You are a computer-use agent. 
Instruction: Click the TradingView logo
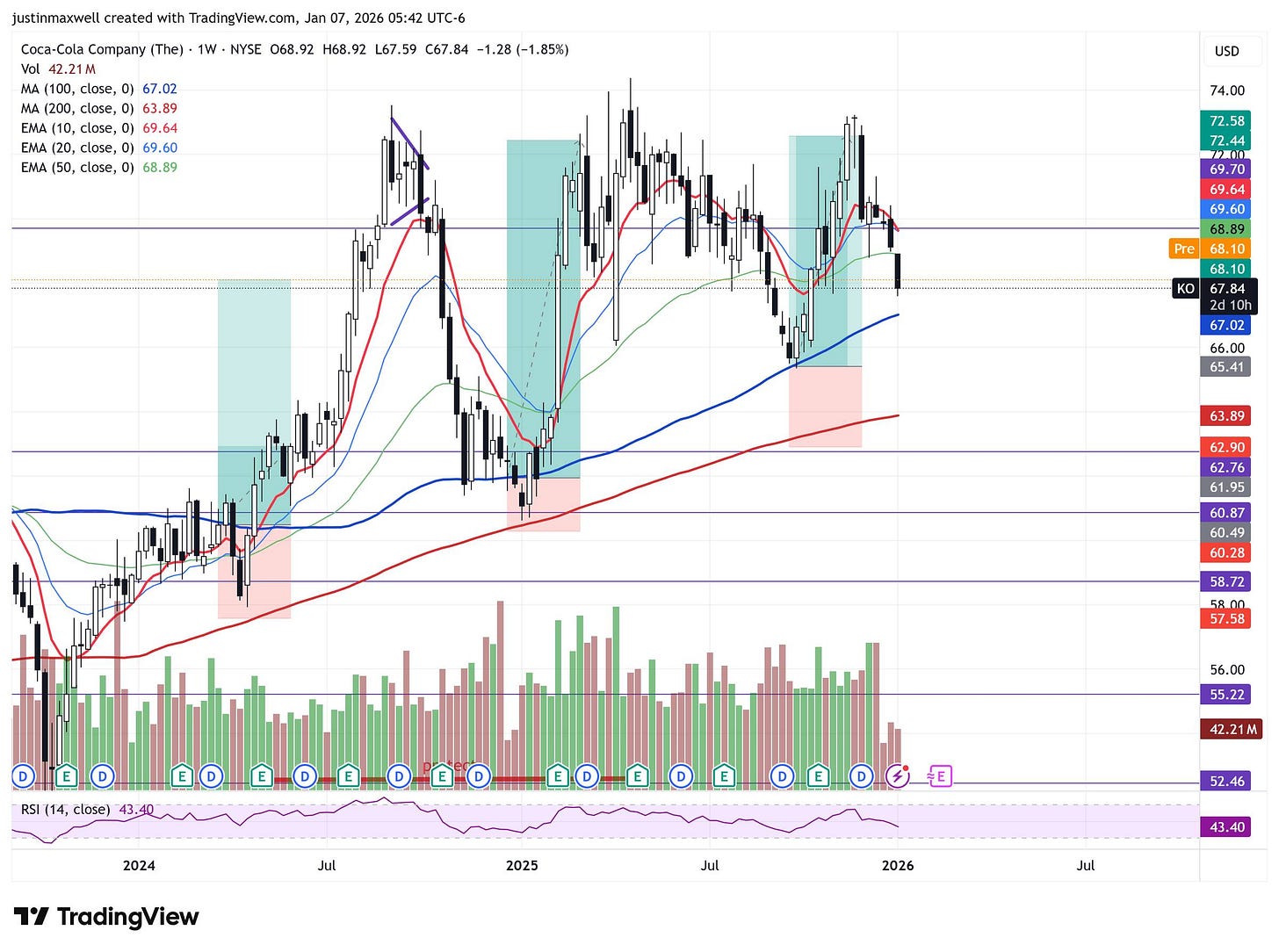click(107, 917)
